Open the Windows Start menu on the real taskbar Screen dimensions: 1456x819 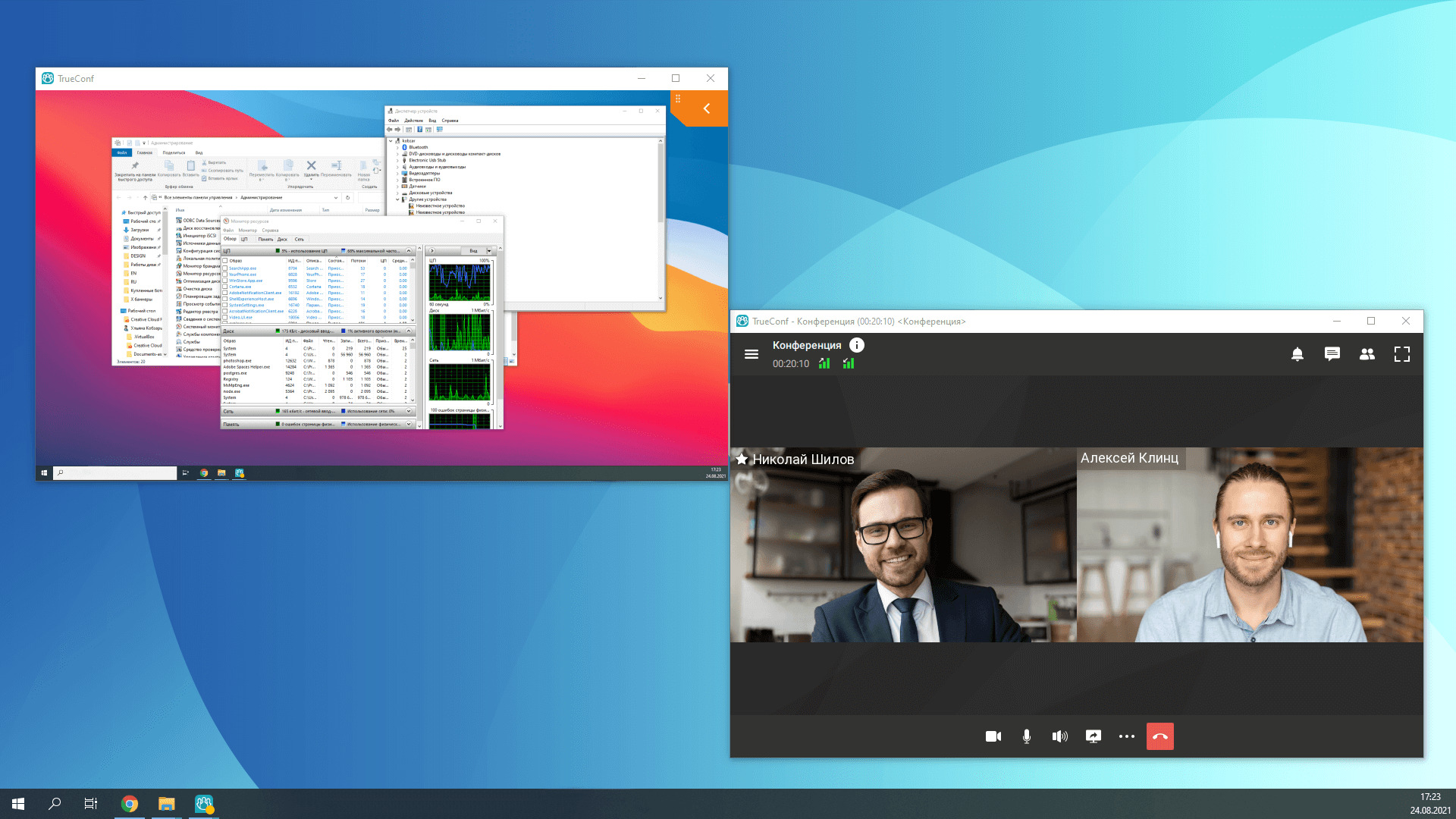pos(18,804)
